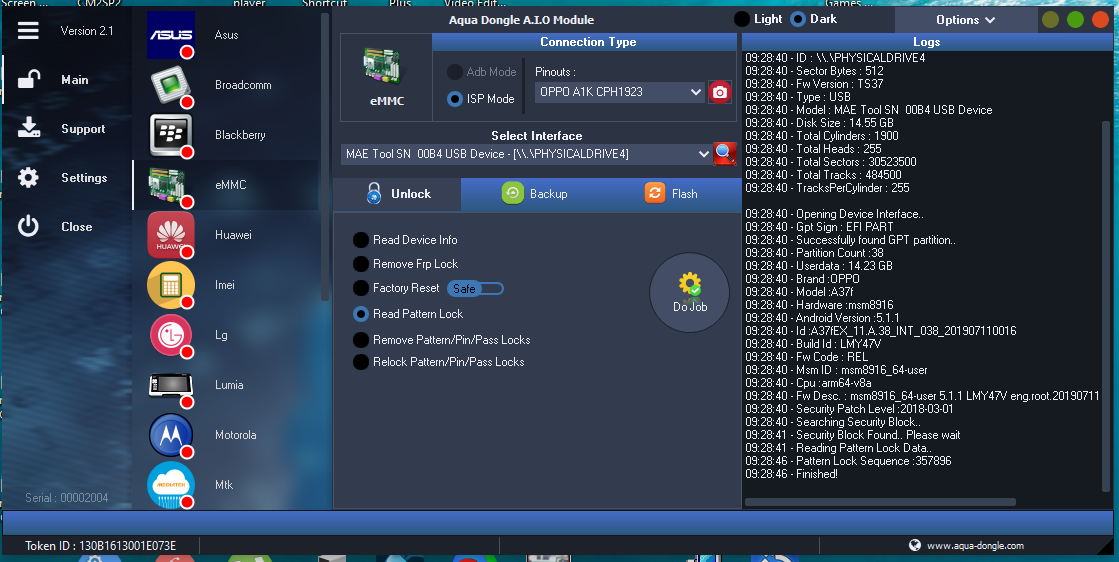Select the Mtk MediaTek cloud icon
The height and width of the screenshot is (562, 1119).
click(171, 484)
